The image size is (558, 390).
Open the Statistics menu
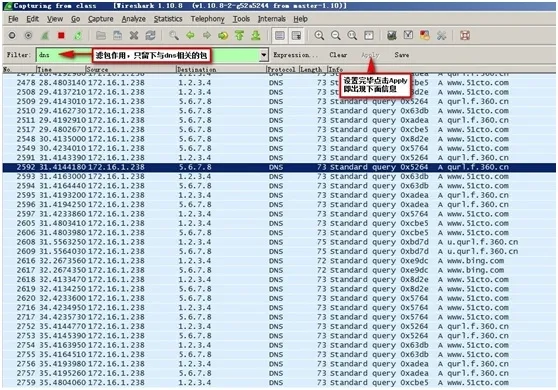click(x=168, y=19)
